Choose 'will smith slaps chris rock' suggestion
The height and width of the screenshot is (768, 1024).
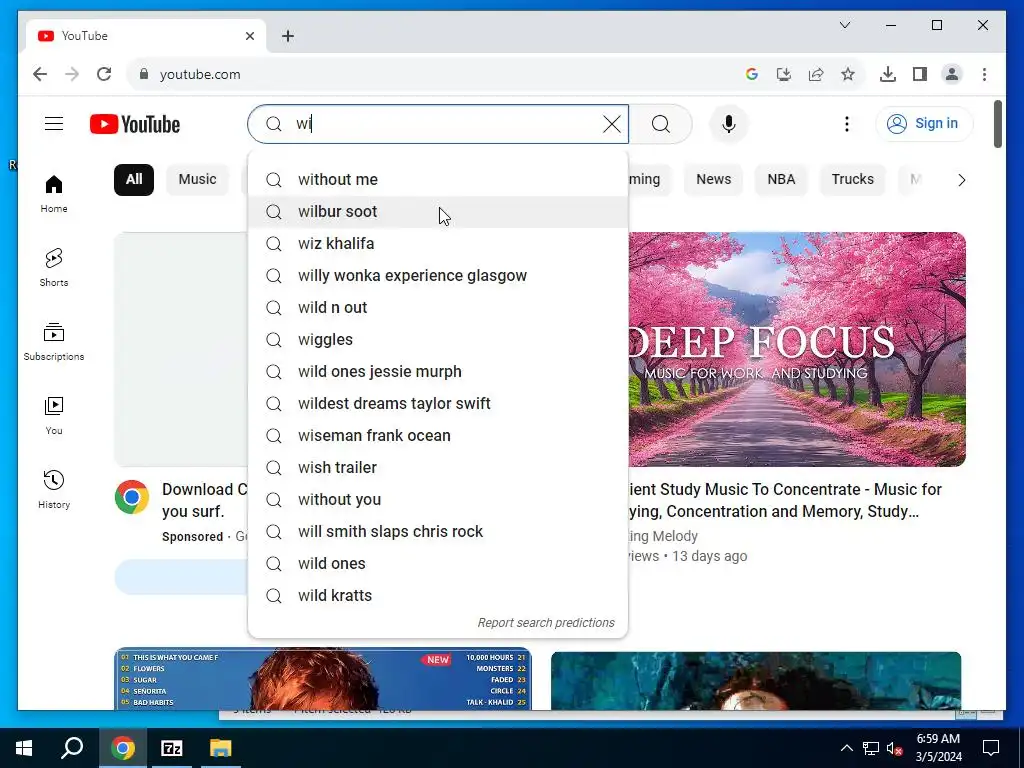[x=438, y=532]
